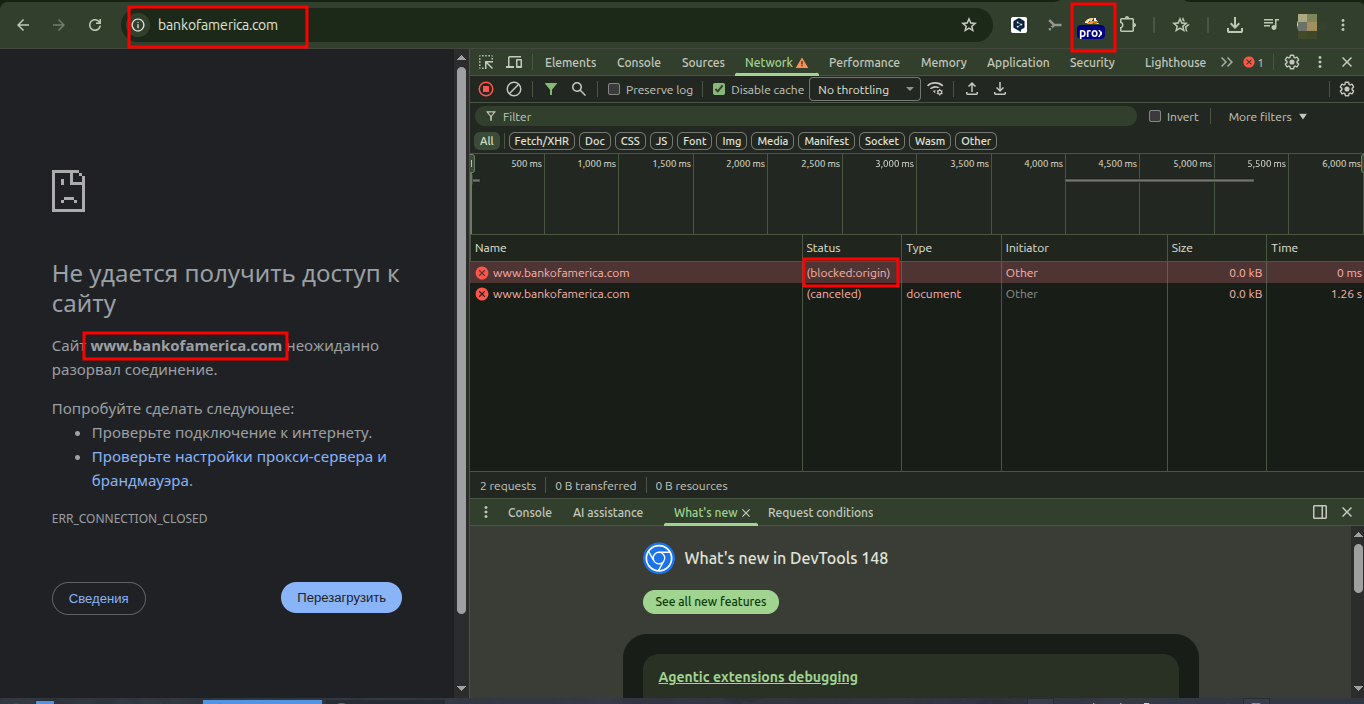Select the blocked:origin request row

tap(917, 272)
